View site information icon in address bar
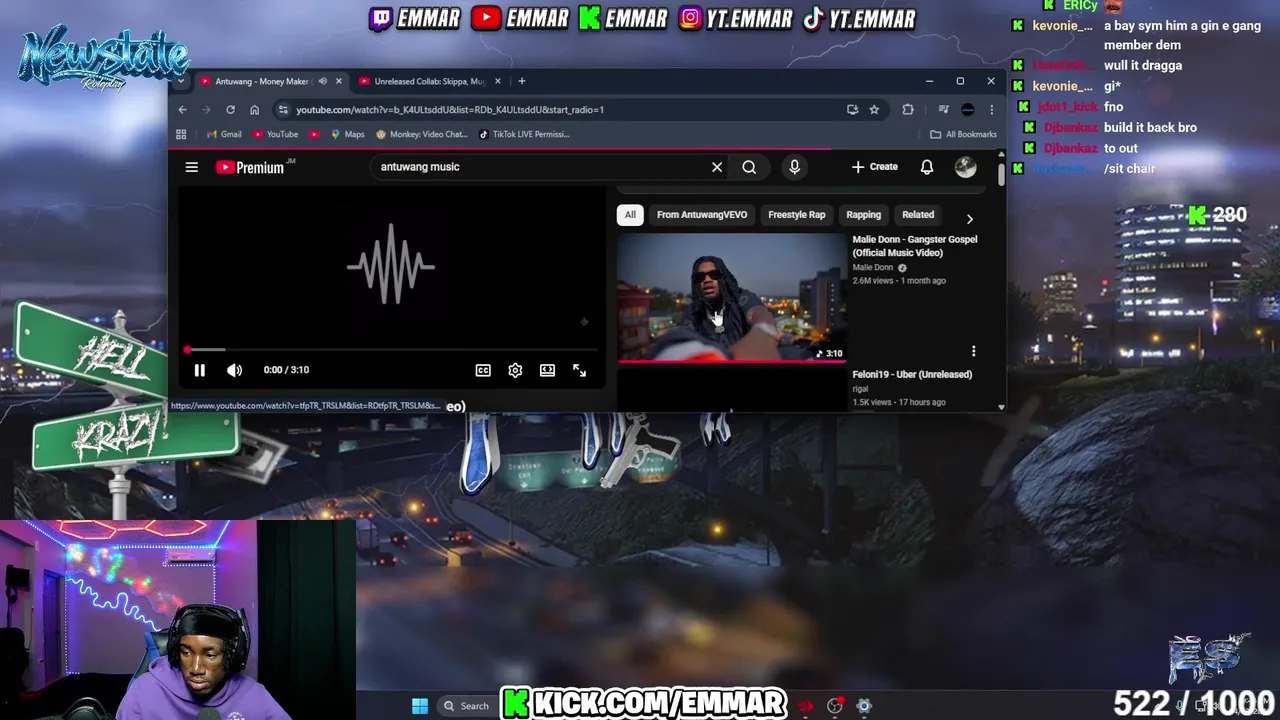 coord(283,110)
